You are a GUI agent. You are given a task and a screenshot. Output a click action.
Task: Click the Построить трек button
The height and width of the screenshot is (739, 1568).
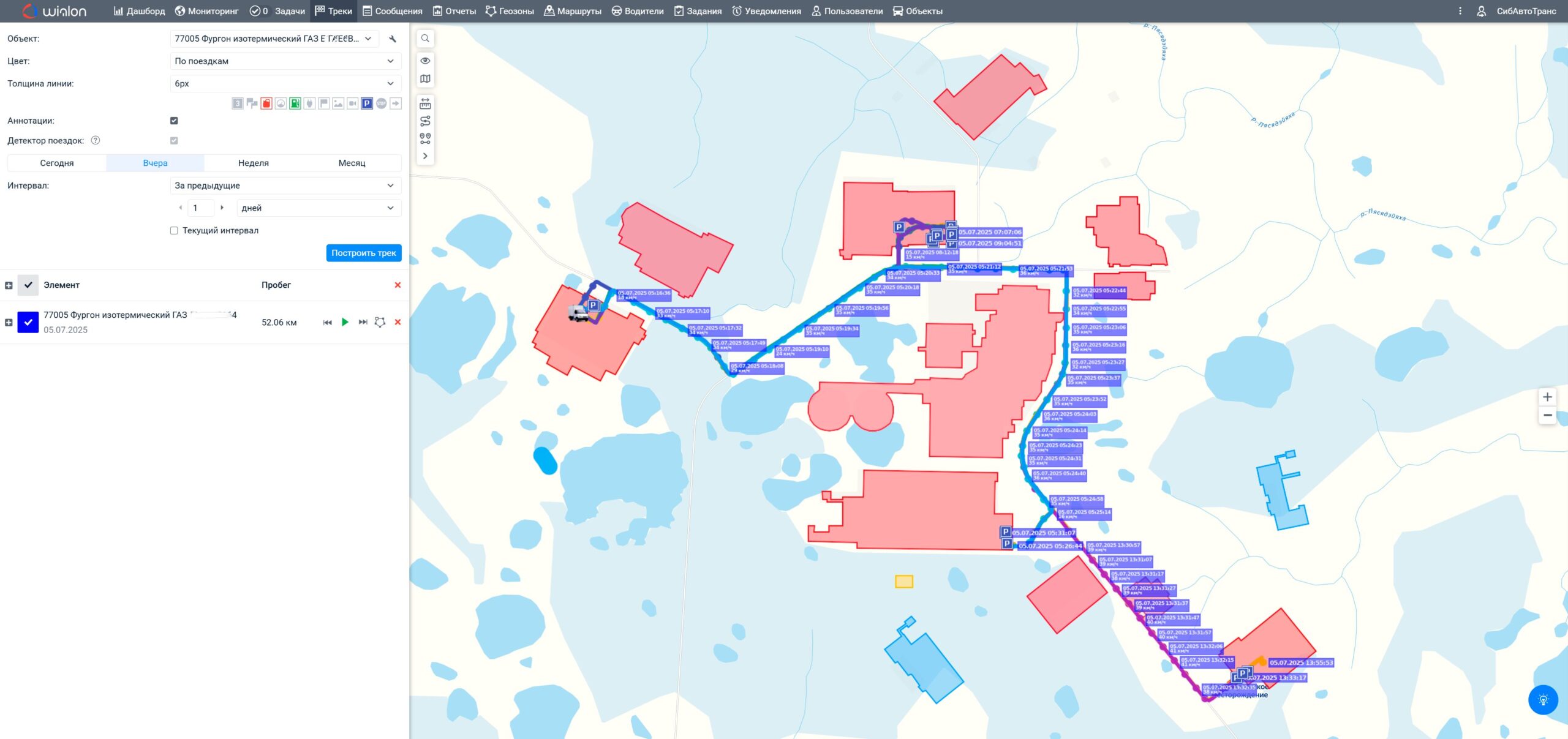tap(363, 253)
